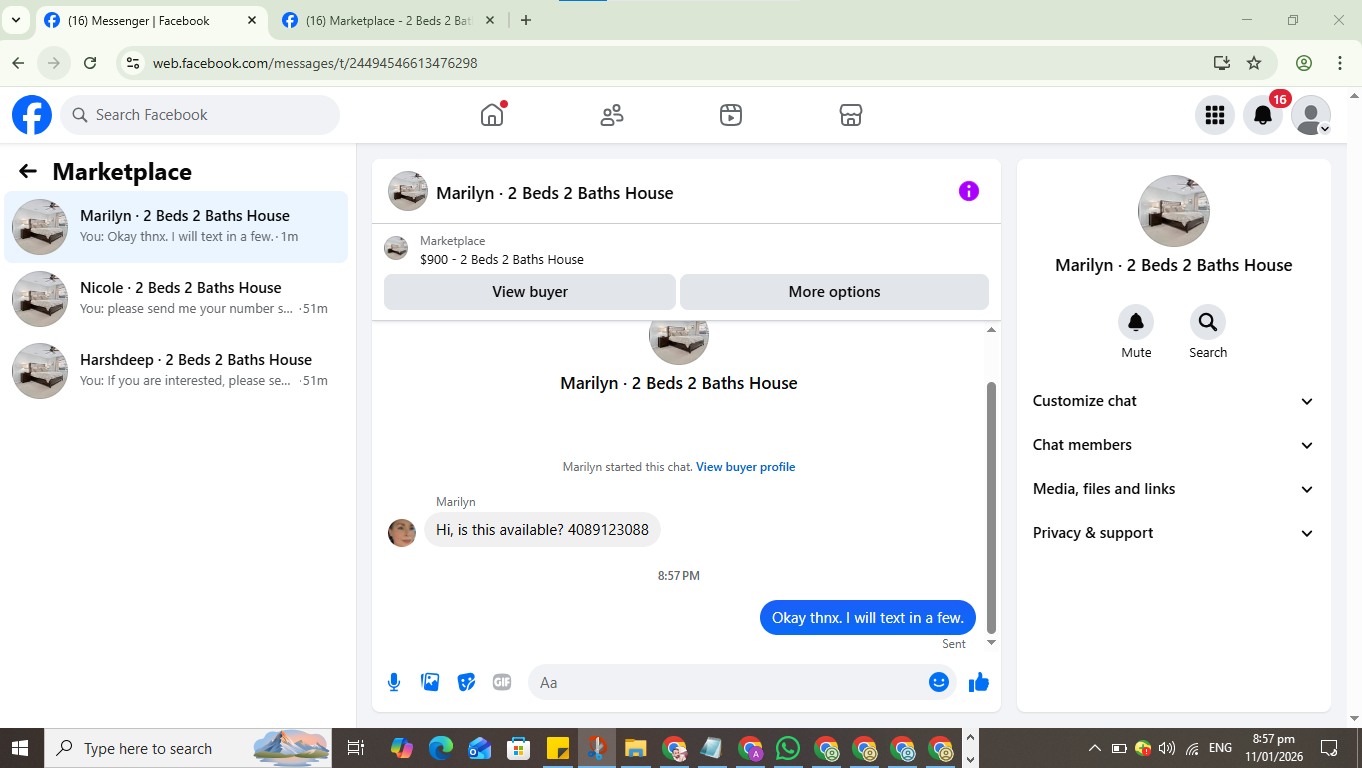Open the Windows notification center
The height and width of the screenshot is (768, 1362).
[x=1329, y=748]
